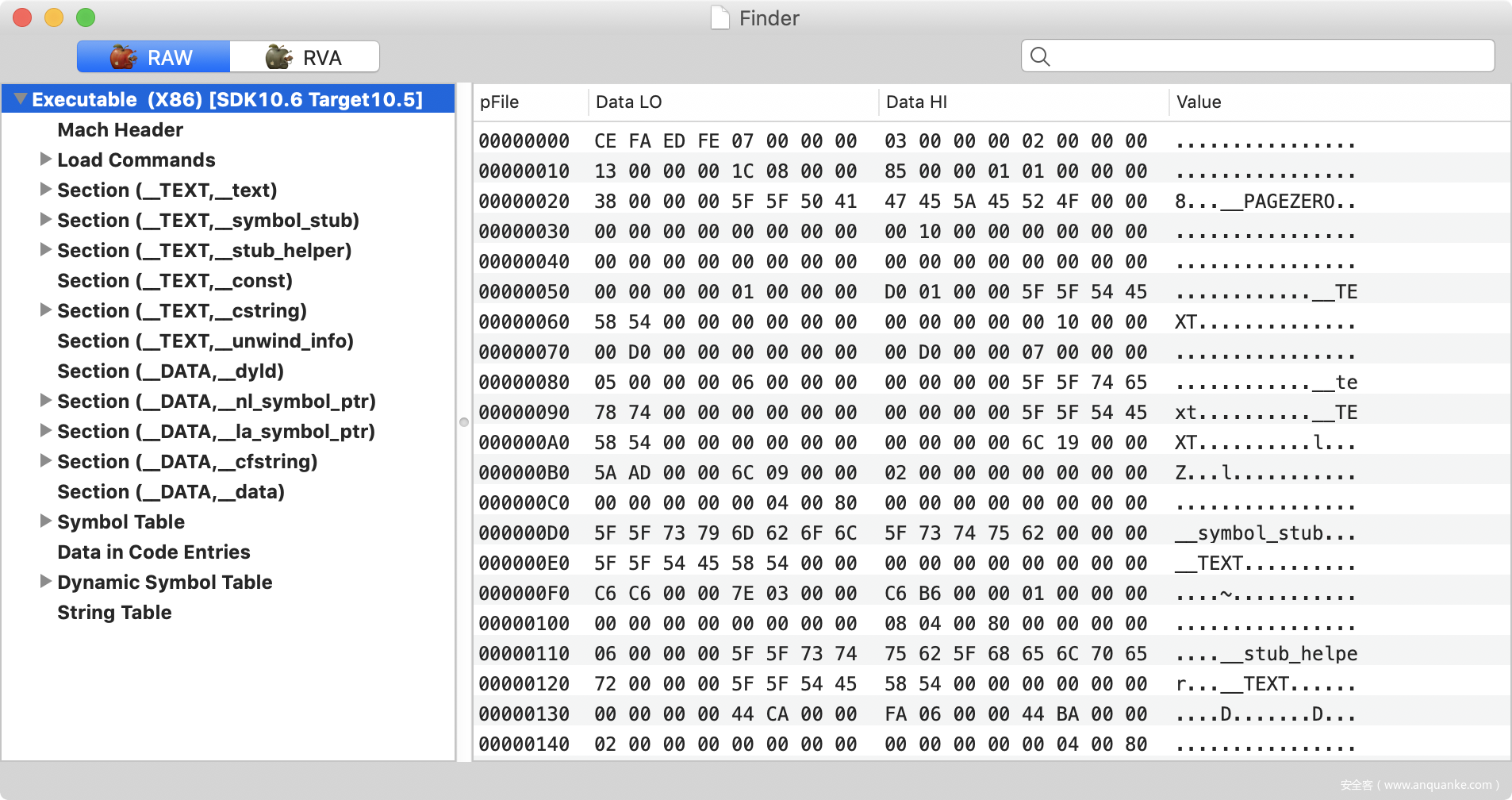The width and height of the screenshot is (1512, 800).
Task: Select hex row at offset 00000000
Action: (992, 141)
